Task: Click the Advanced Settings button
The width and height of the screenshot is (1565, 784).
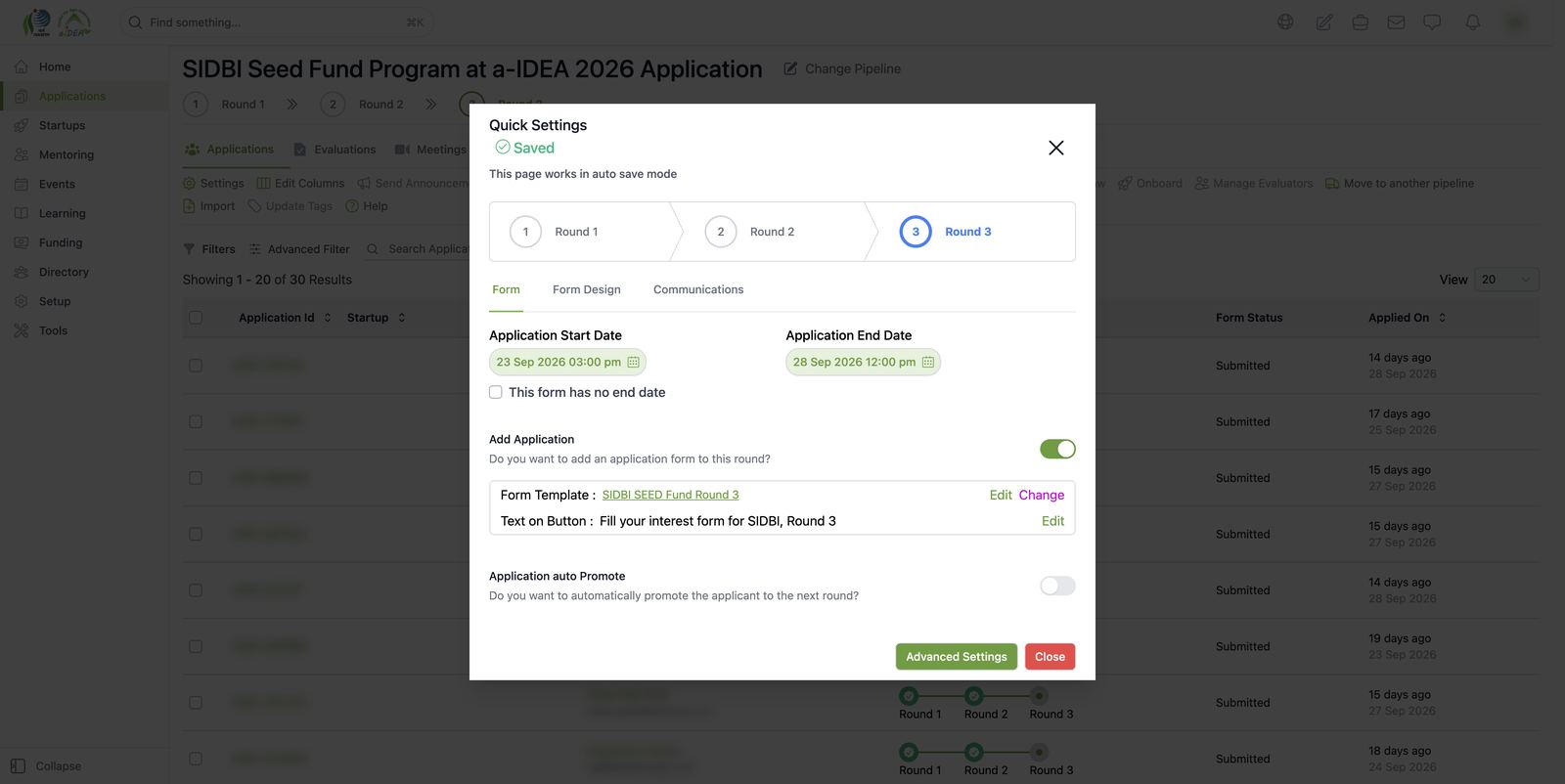Action: (957, 657)
